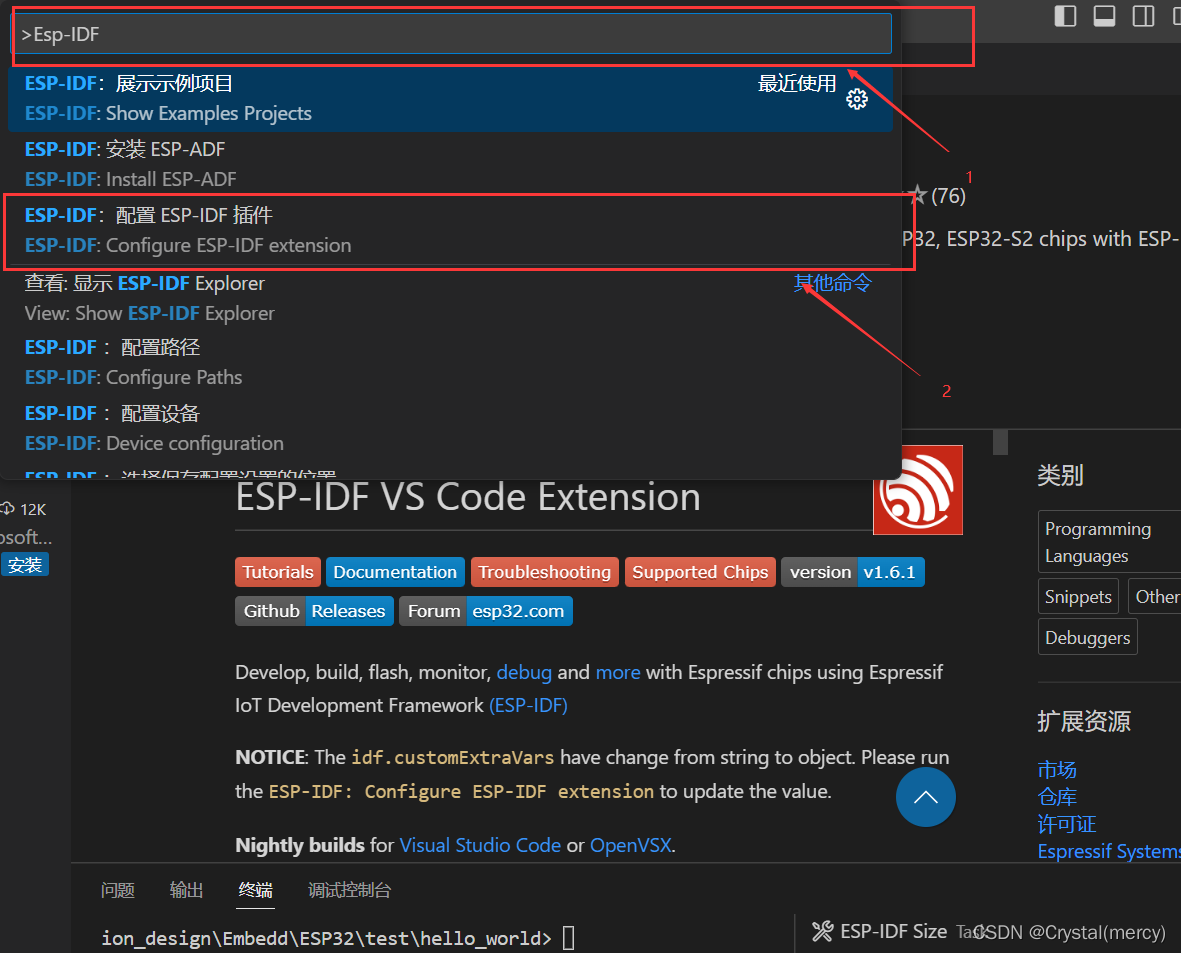Click the scroll-to-top arrow button
The height and width of the screenshot is (953, 1181).
(x=926, y=797)
